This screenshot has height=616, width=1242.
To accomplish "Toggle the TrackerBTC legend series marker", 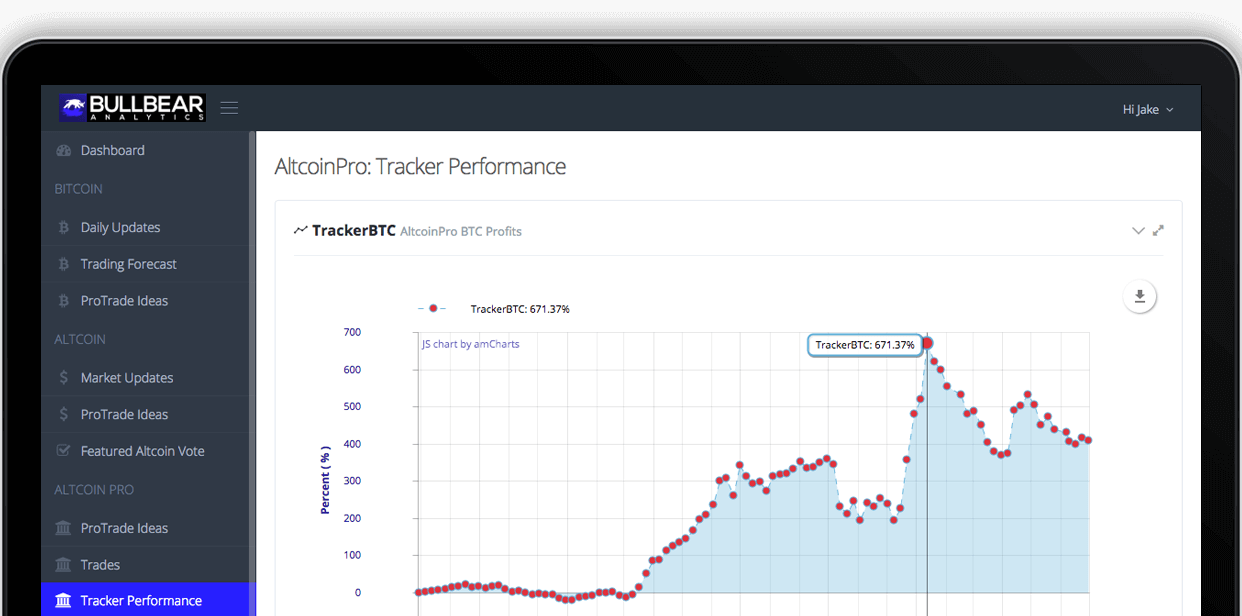I will tap(433, 309).
